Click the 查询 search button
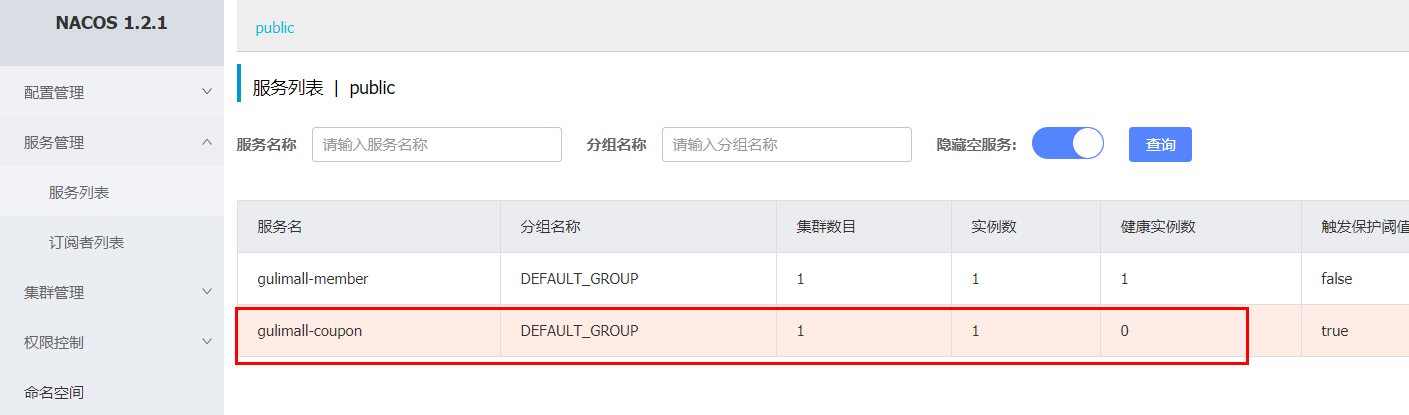1409x415 pixels. click(1160, 145)
